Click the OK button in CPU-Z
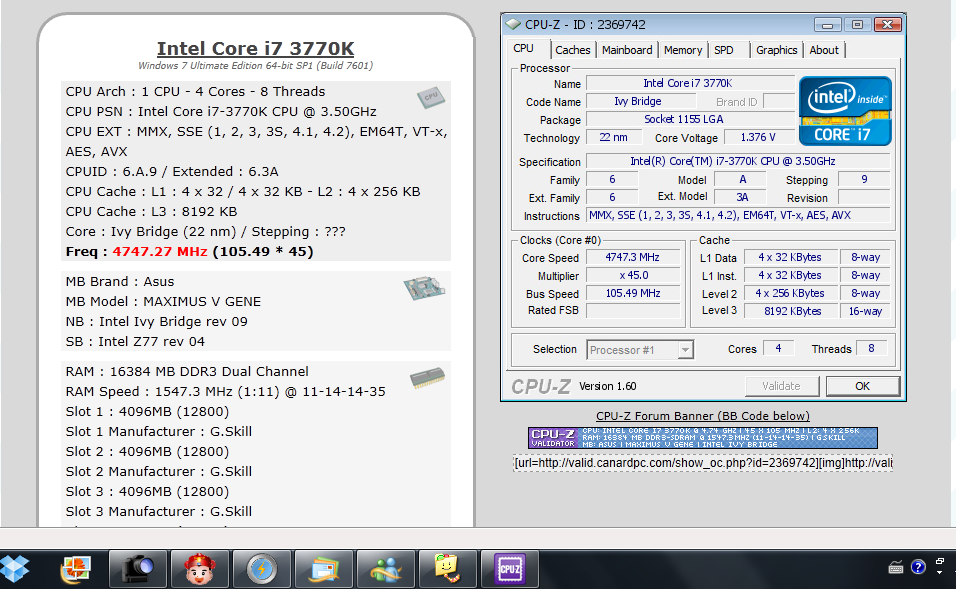956x589 pixels. coord(862,386)
